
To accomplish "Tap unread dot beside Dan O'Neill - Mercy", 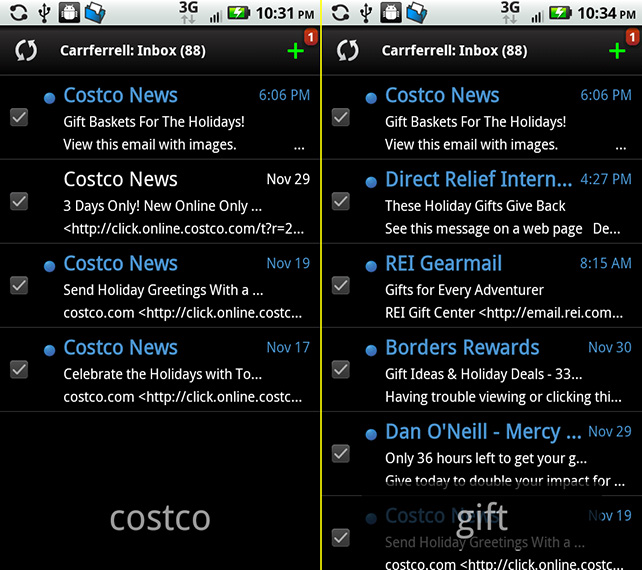I will click(x=371, y=434).
